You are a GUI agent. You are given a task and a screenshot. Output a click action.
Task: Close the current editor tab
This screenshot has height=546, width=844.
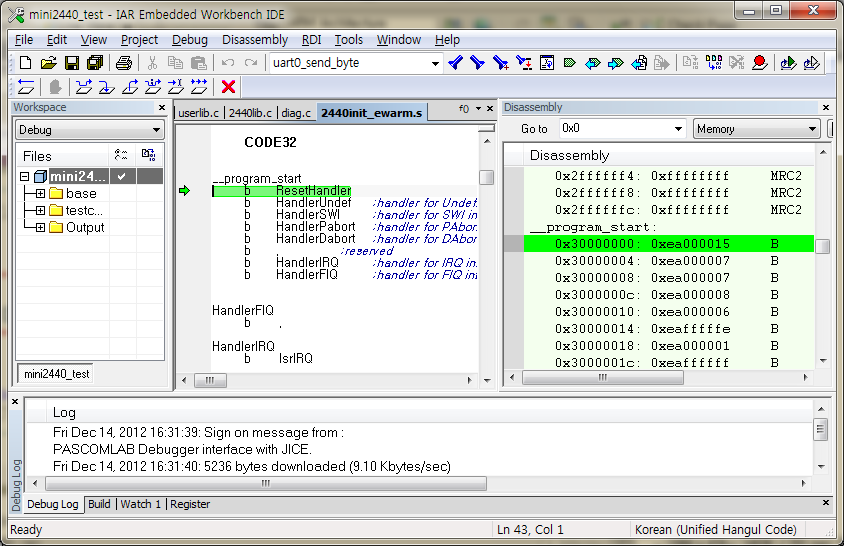(490, 109)
